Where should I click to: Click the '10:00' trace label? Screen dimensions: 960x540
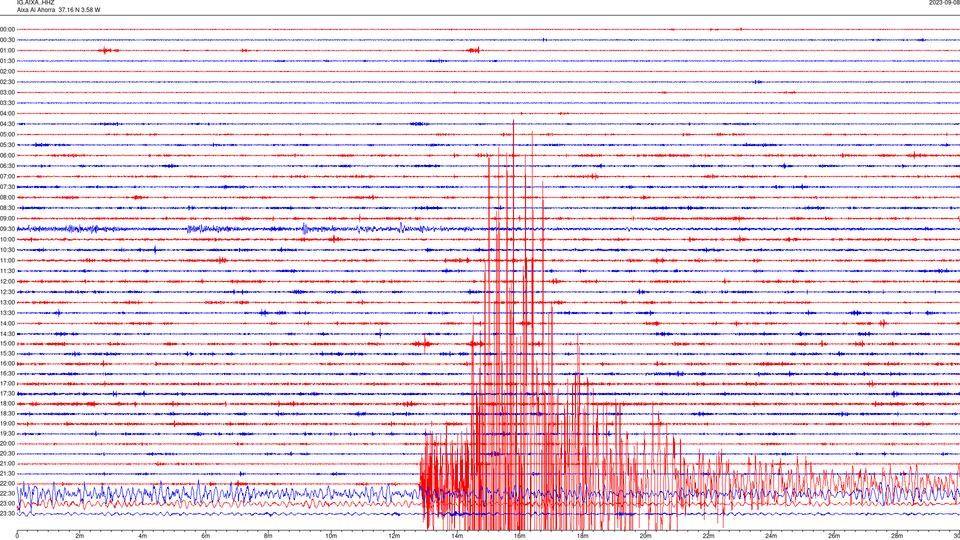point(7,240)
